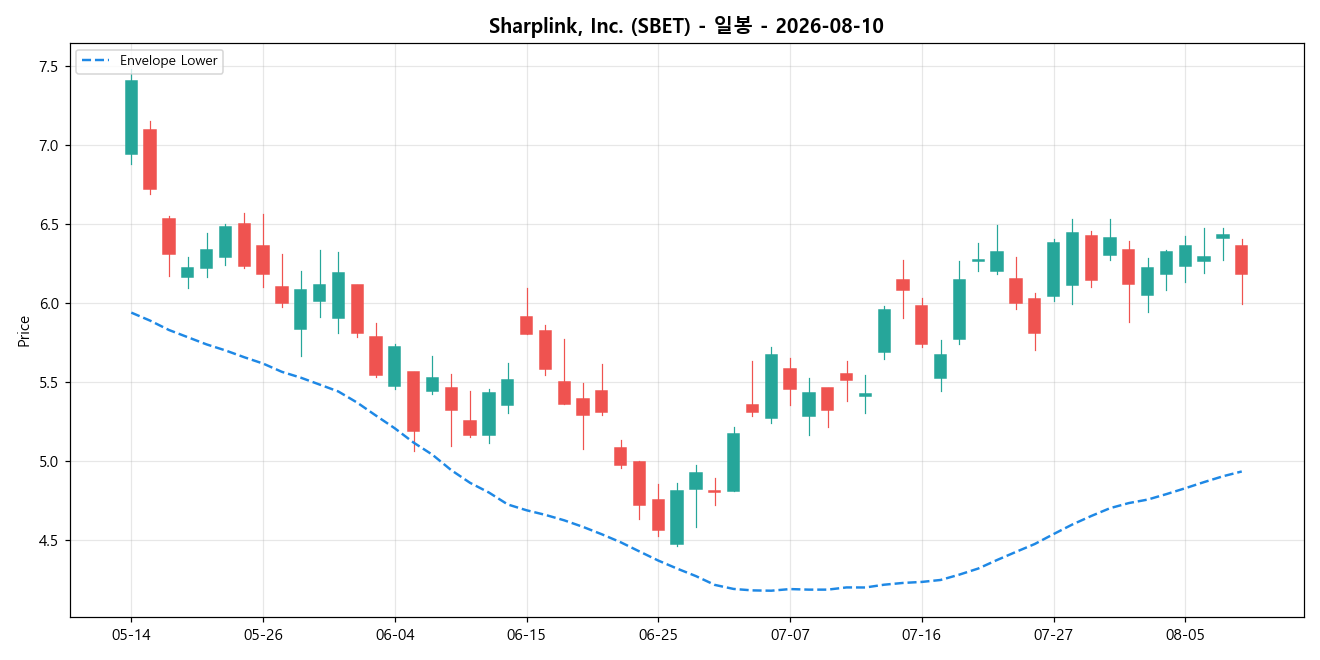The image size is (1320, 660).
Task: Click the 06-04 x-axis date label
Action: coord(394,635)
